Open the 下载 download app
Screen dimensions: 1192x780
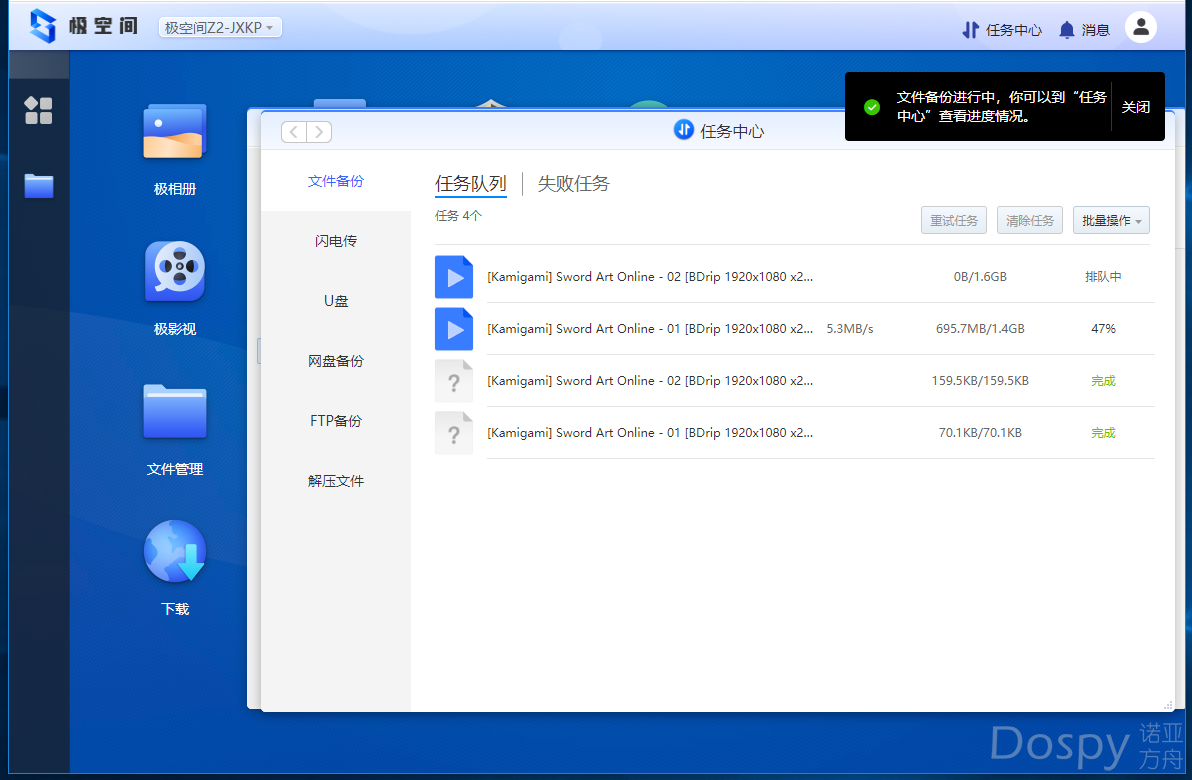coord(175,551)
